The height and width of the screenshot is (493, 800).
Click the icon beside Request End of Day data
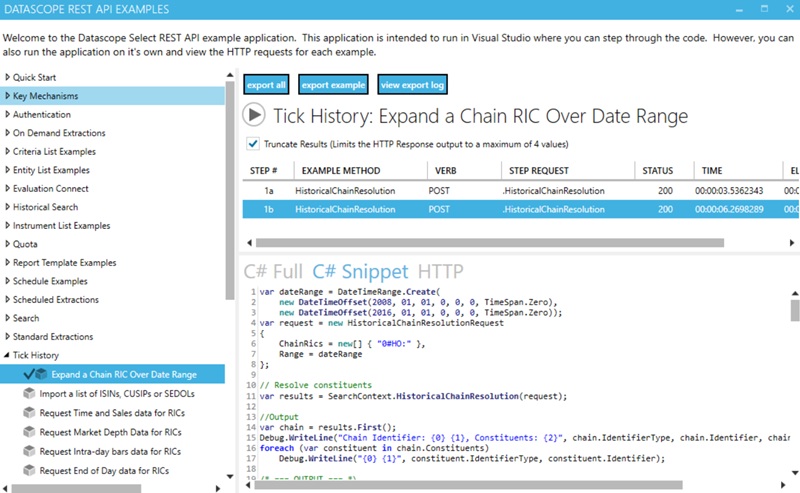pyautogui.click(x=29, y=470)
